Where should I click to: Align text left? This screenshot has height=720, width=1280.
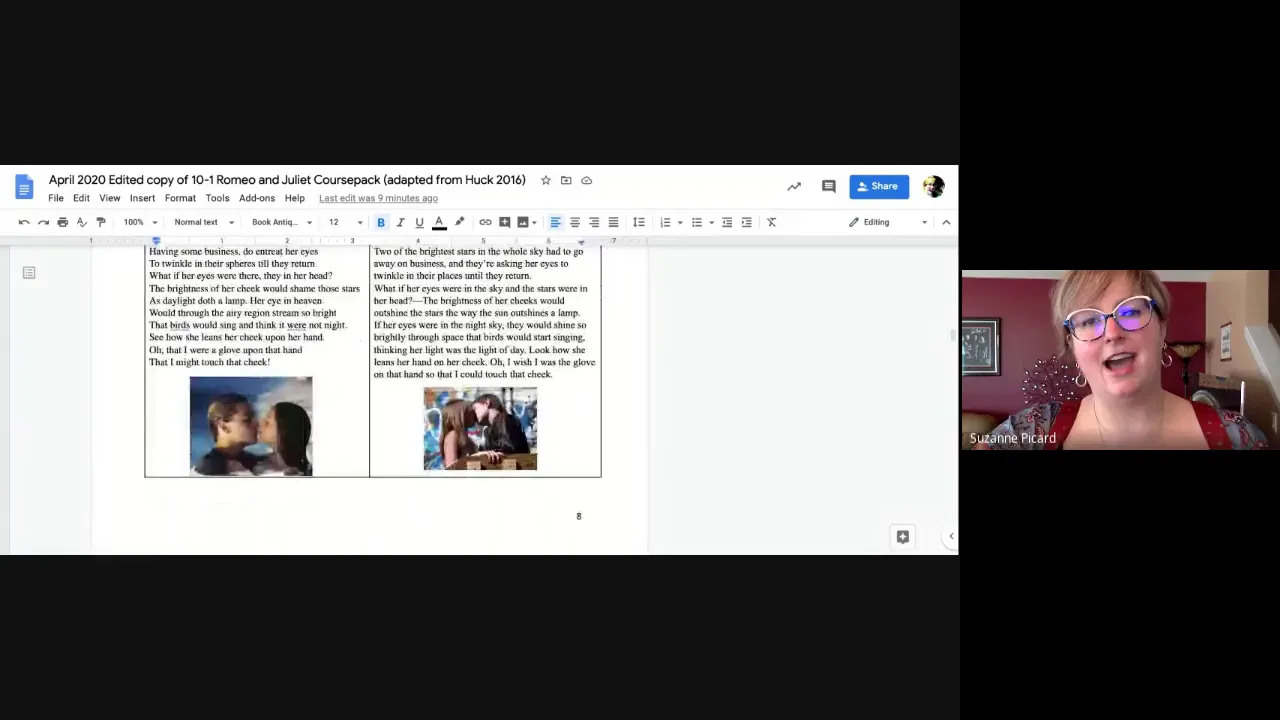click(555, 222)
